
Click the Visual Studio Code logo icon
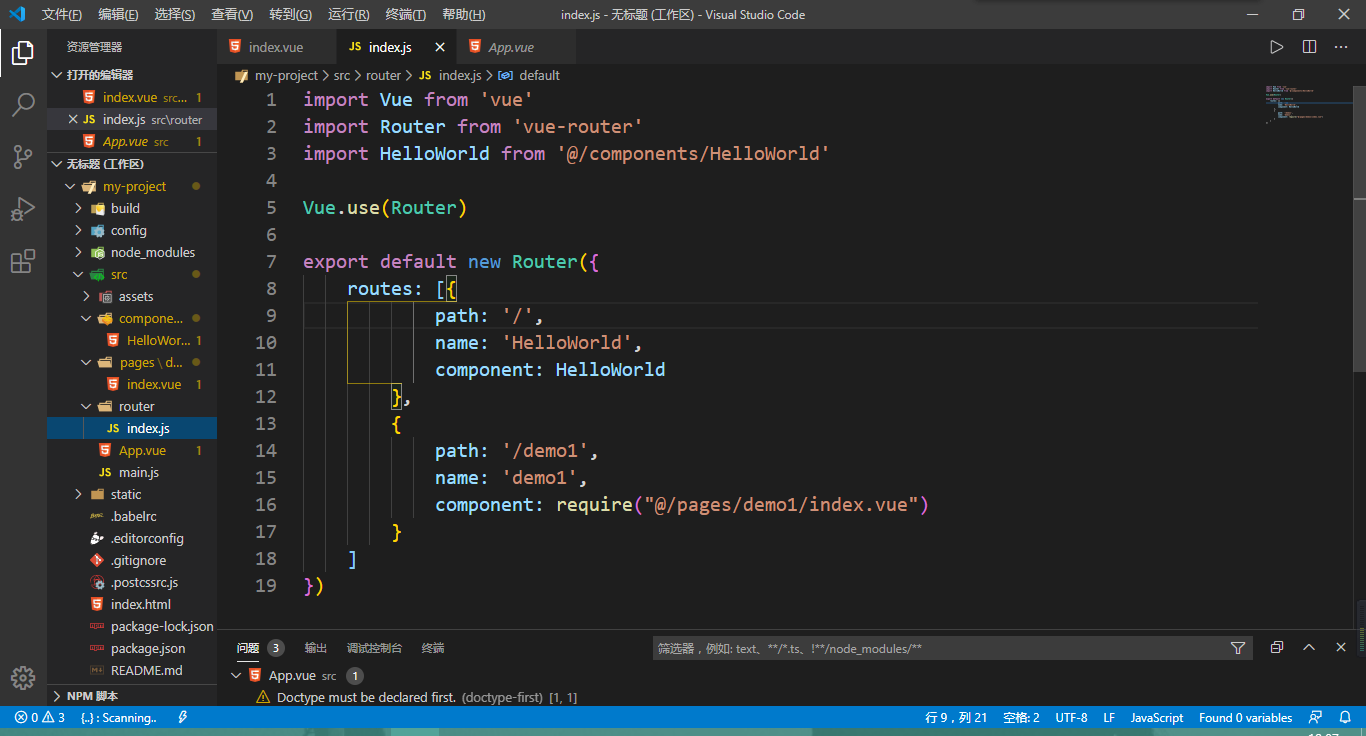click(17, 14)
